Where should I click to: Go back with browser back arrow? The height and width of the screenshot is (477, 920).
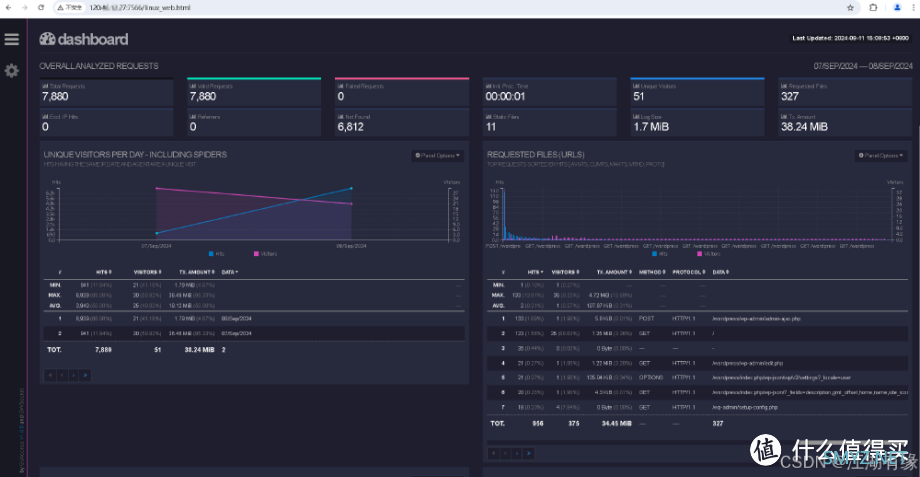(8, 8)
